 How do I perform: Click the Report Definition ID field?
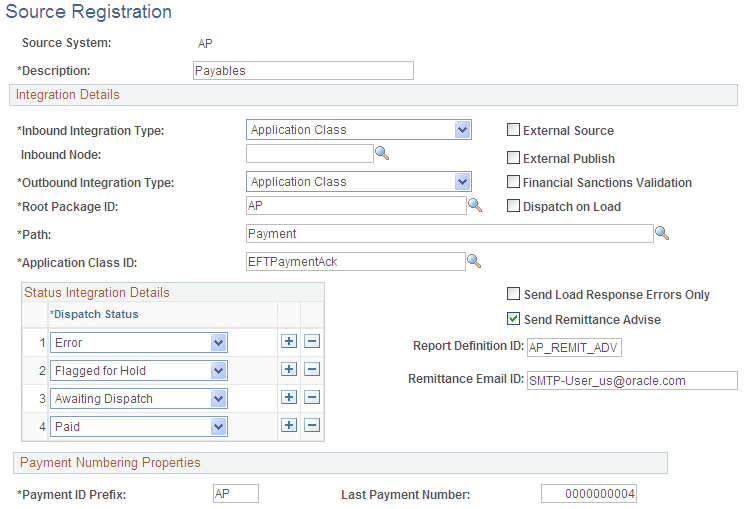[574, 348]
